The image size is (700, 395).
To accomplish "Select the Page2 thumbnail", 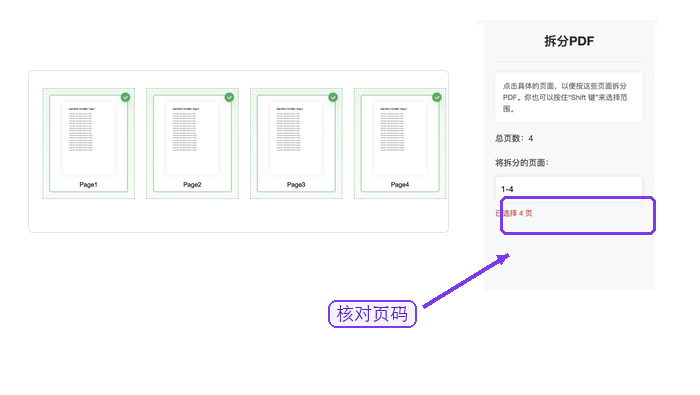I will [192, 143].
